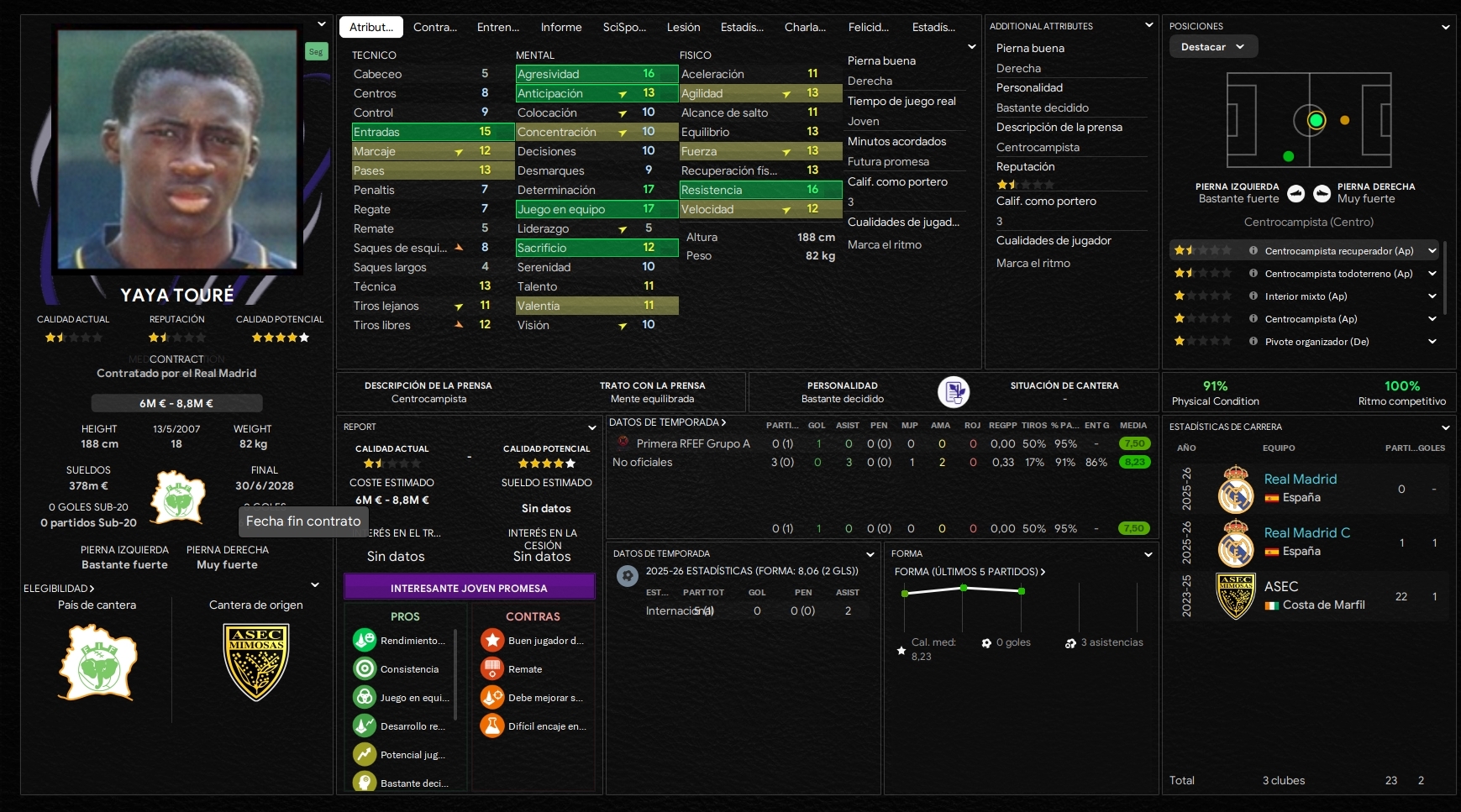This screenshot has width=1461, height=812.
Task: Click the Cantera de origen ASEC Mimosas badge
Action: coord(256,663)
